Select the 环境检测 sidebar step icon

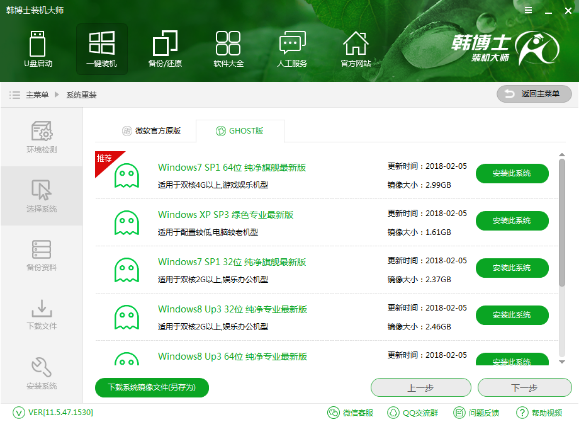pos(41,131)
